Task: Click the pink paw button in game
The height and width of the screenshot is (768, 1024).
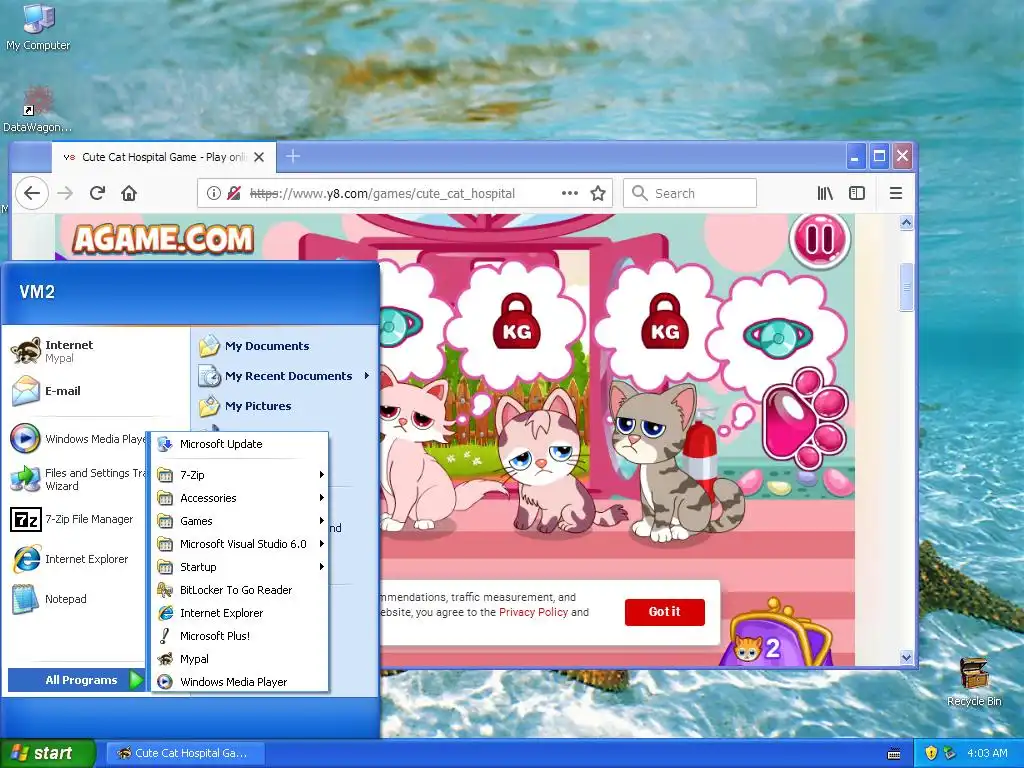Action: coord(805,418)
